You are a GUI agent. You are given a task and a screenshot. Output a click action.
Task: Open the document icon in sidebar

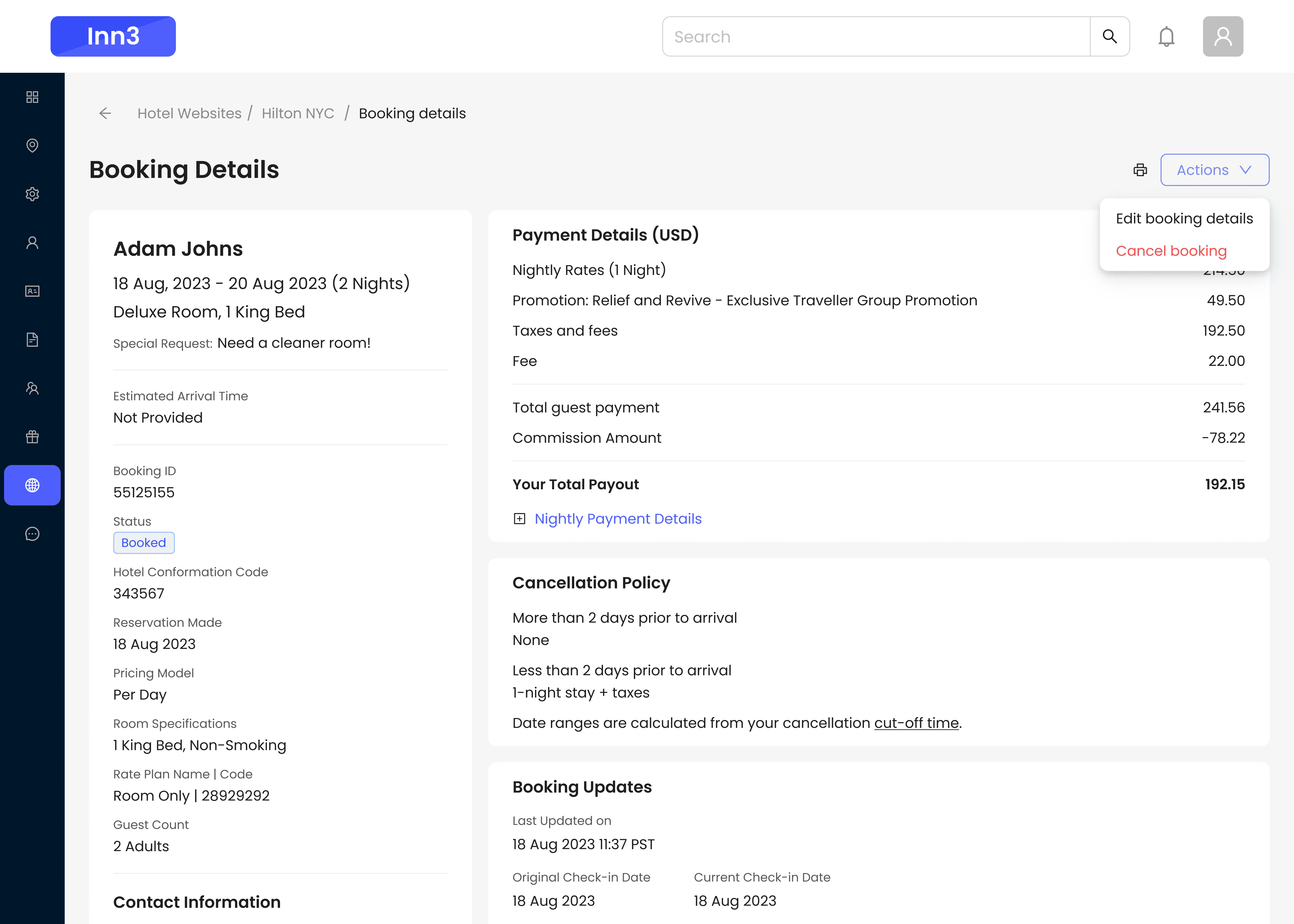click(32, 340)
